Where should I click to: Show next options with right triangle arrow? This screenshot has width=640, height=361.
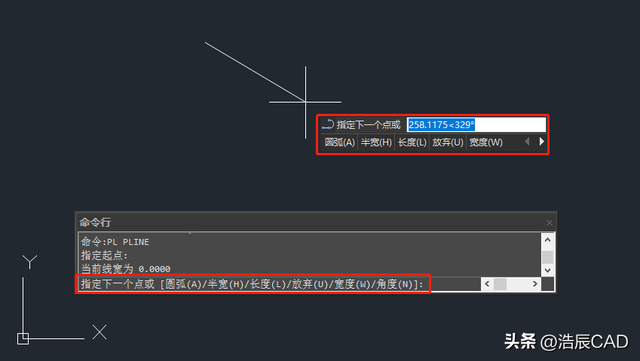pos(542,141)
